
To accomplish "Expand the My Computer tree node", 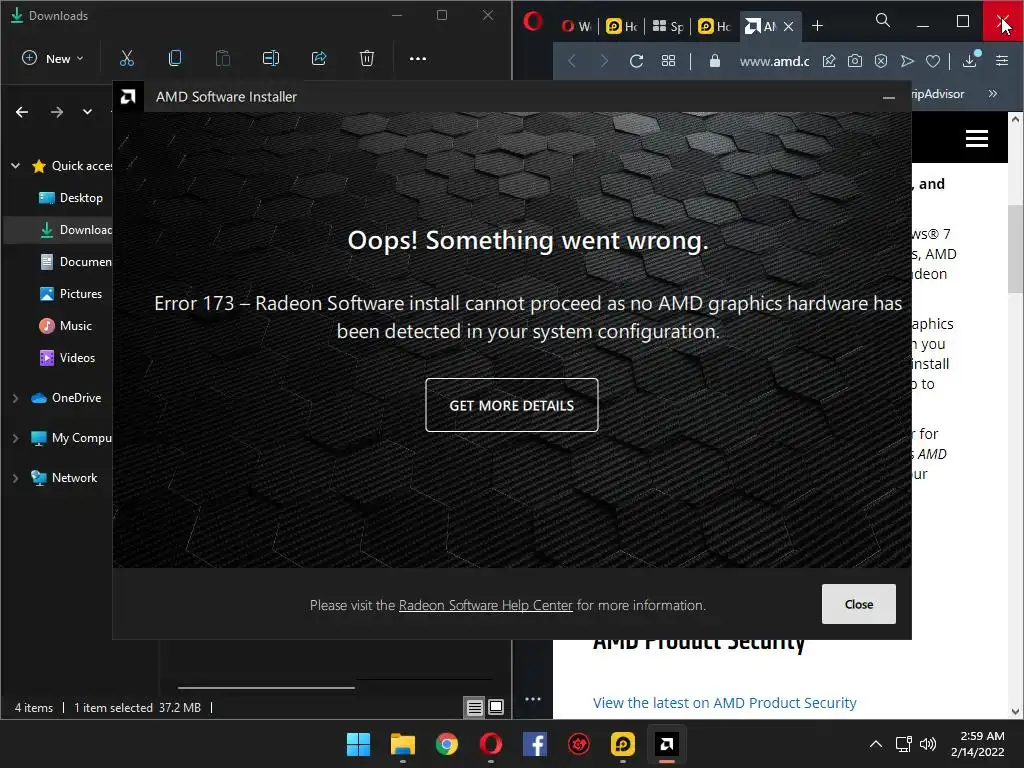I will 16,438.
